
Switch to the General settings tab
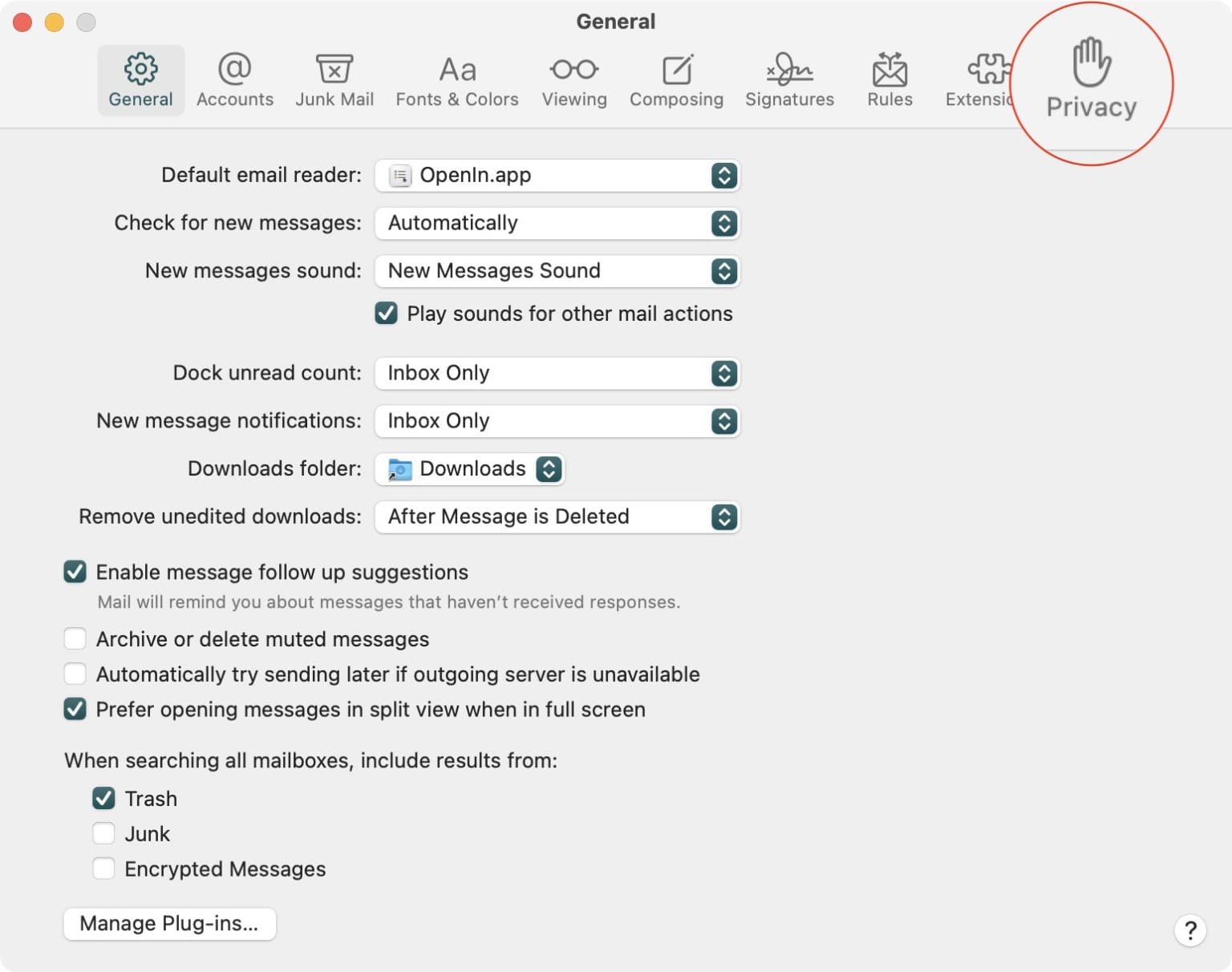pyautogui.click(x=140, y=76)
